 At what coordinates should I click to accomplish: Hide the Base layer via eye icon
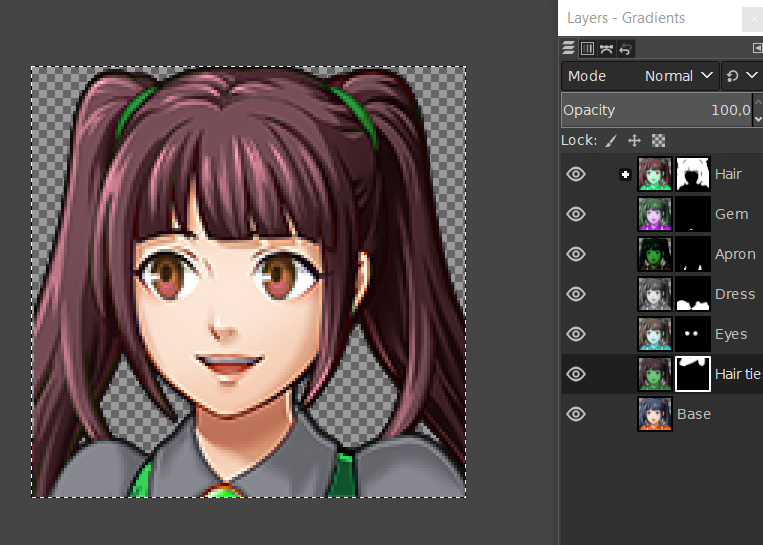coord(576,414)
